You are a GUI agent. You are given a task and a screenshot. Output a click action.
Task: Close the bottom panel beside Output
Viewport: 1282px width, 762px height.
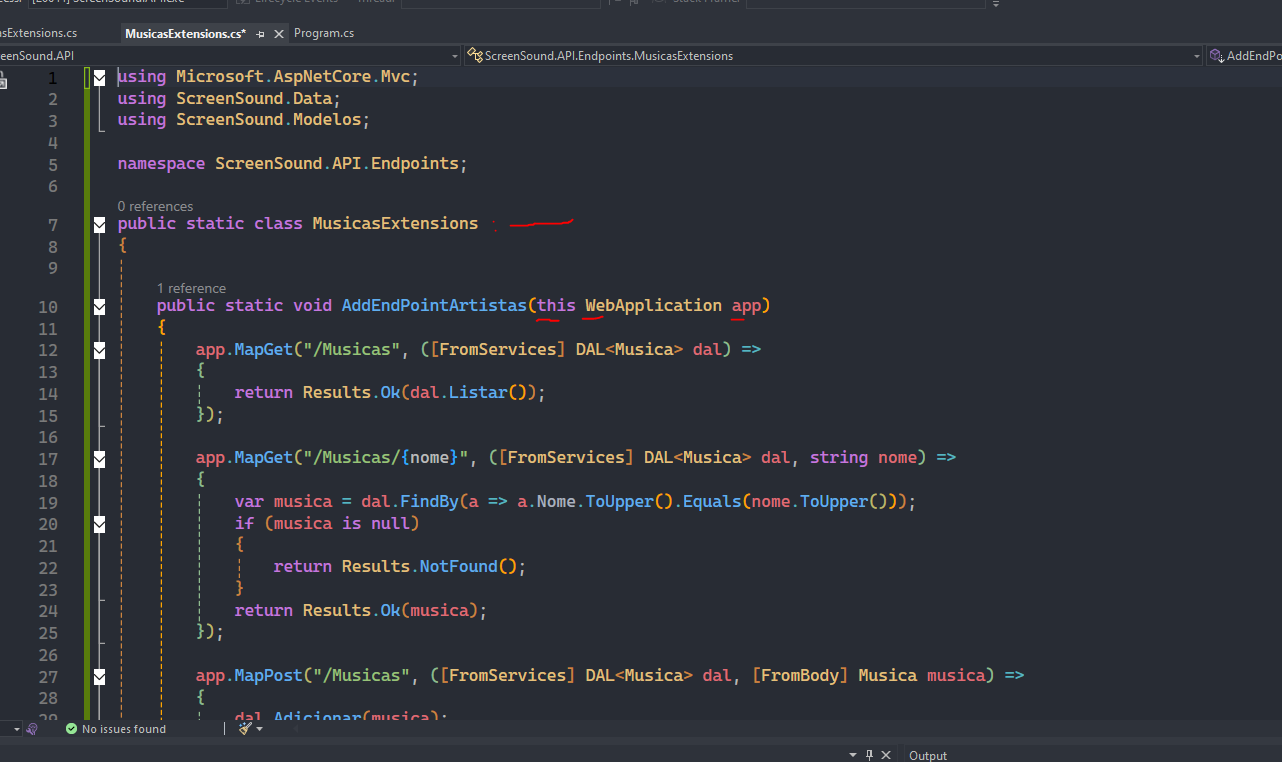point(887,755)
